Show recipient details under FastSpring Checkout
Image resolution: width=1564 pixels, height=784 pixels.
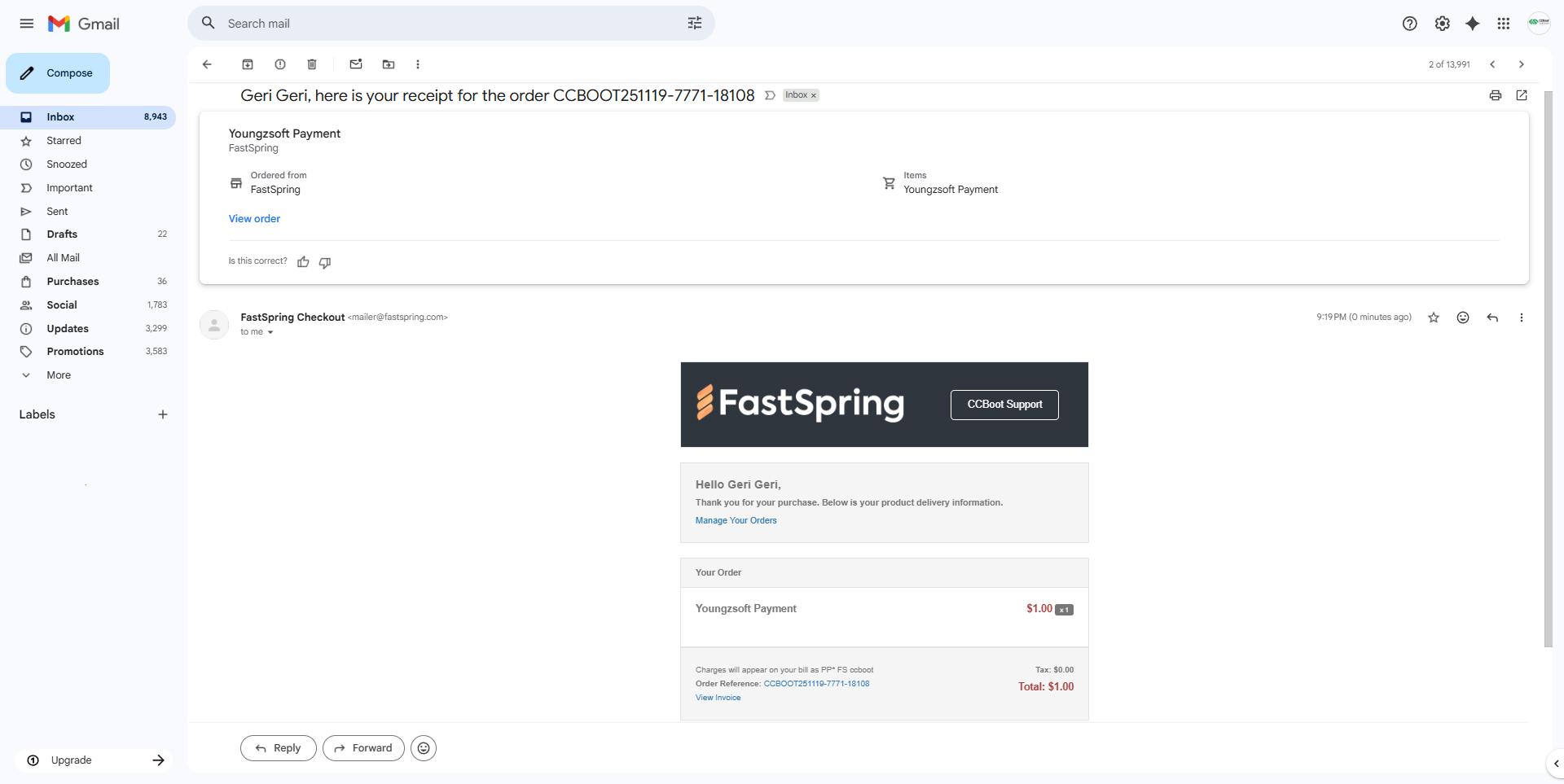pos(270,331)
